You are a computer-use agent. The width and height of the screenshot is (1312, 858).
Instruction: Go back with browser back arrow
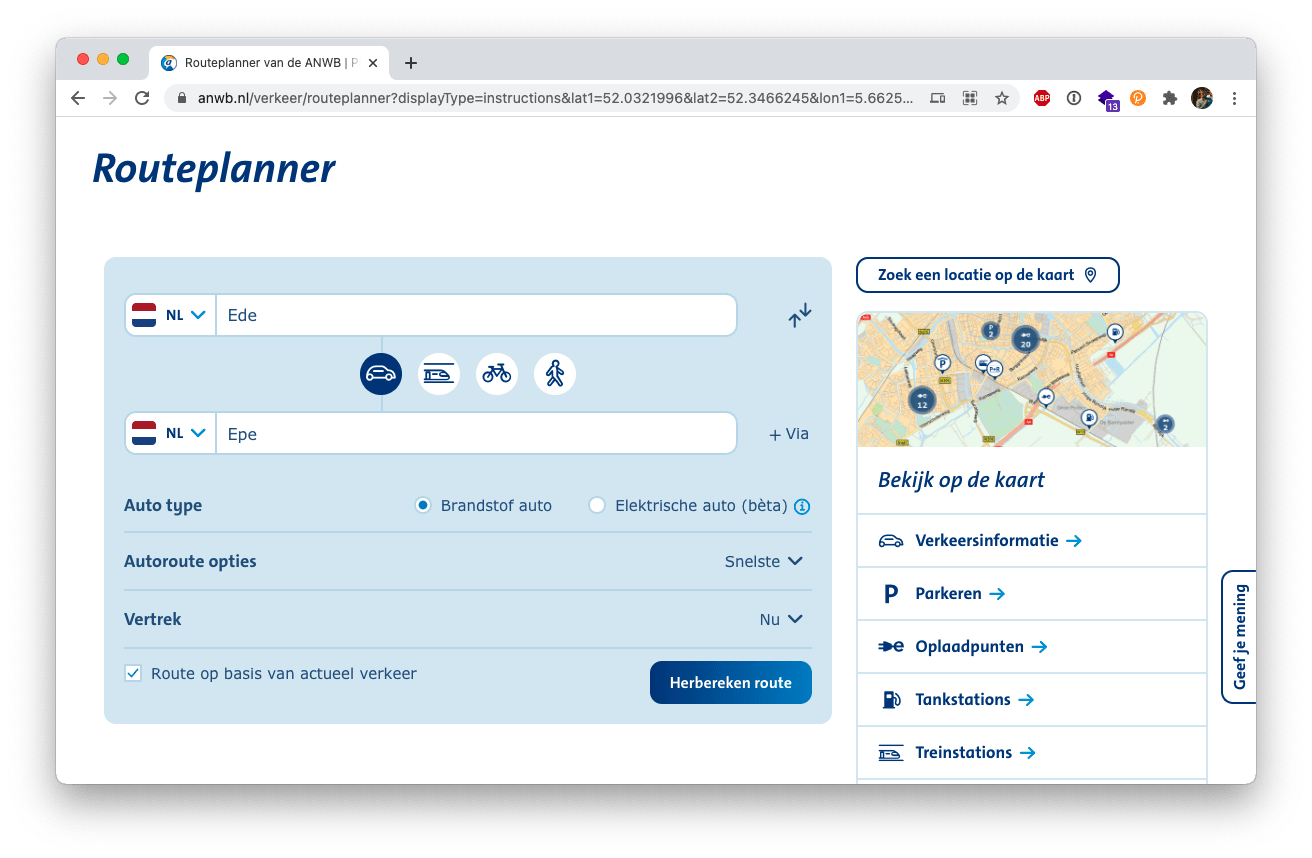pos(78,98)
